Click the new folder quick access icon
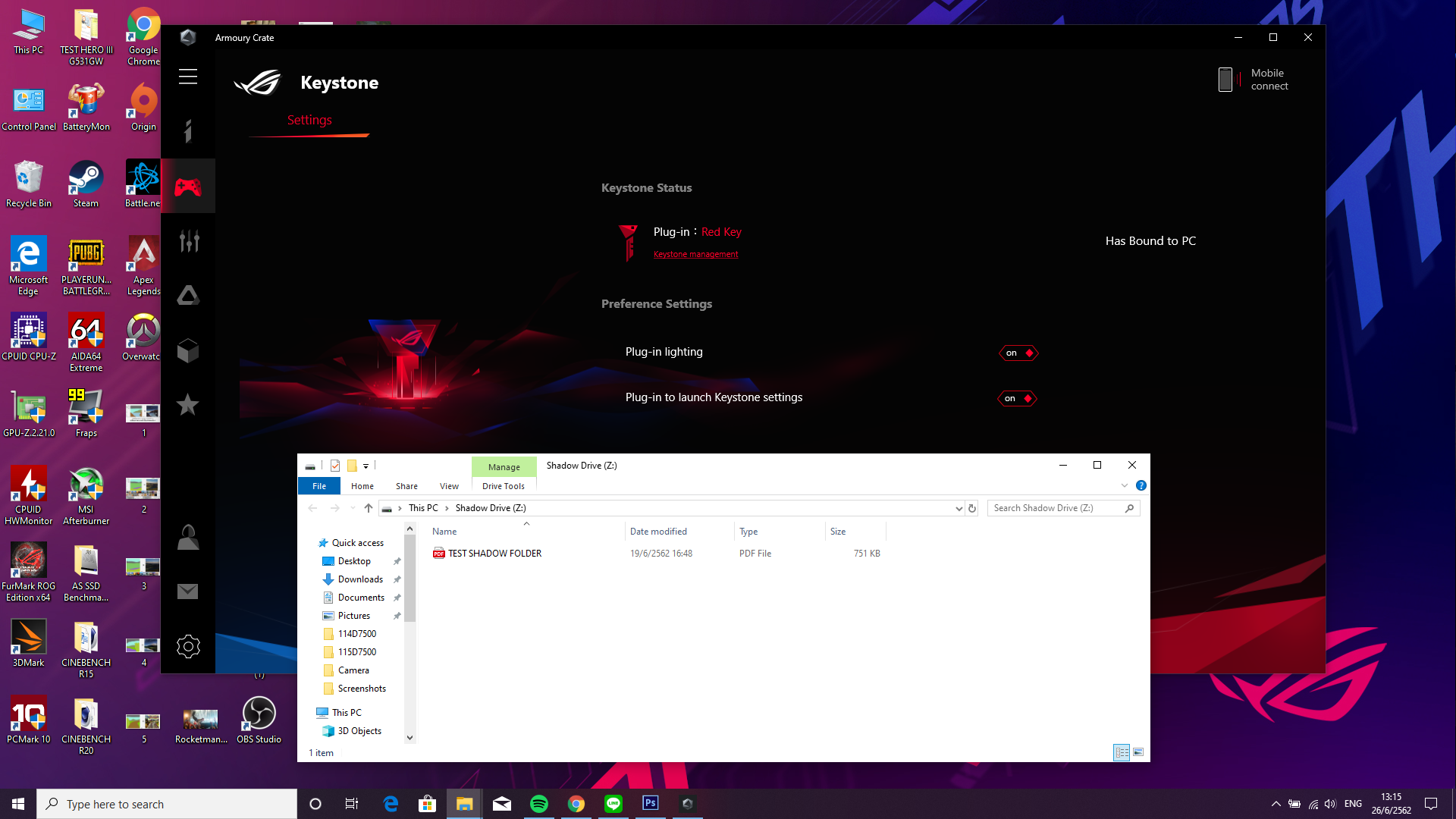The width and height of the screenshot is (1456, 819). 352,466
